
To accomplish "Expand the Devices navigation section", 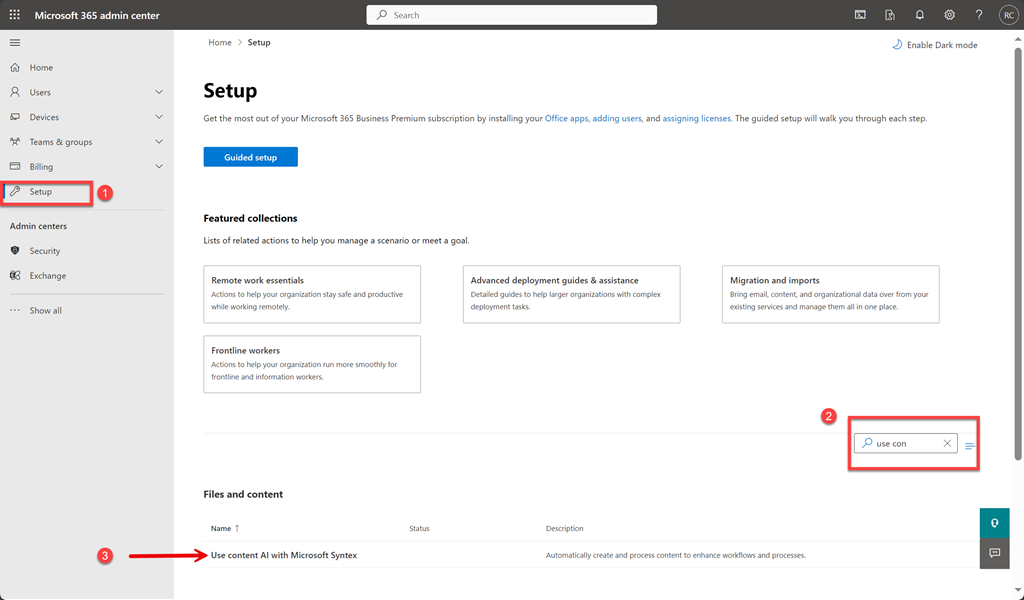I will click(159, 117).
